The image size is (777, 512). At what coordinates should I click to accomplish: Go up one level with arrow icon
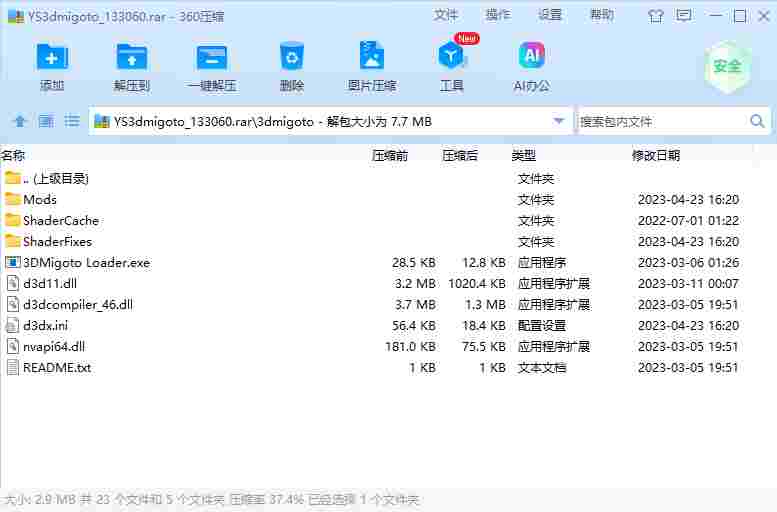(x=20, y=121)
